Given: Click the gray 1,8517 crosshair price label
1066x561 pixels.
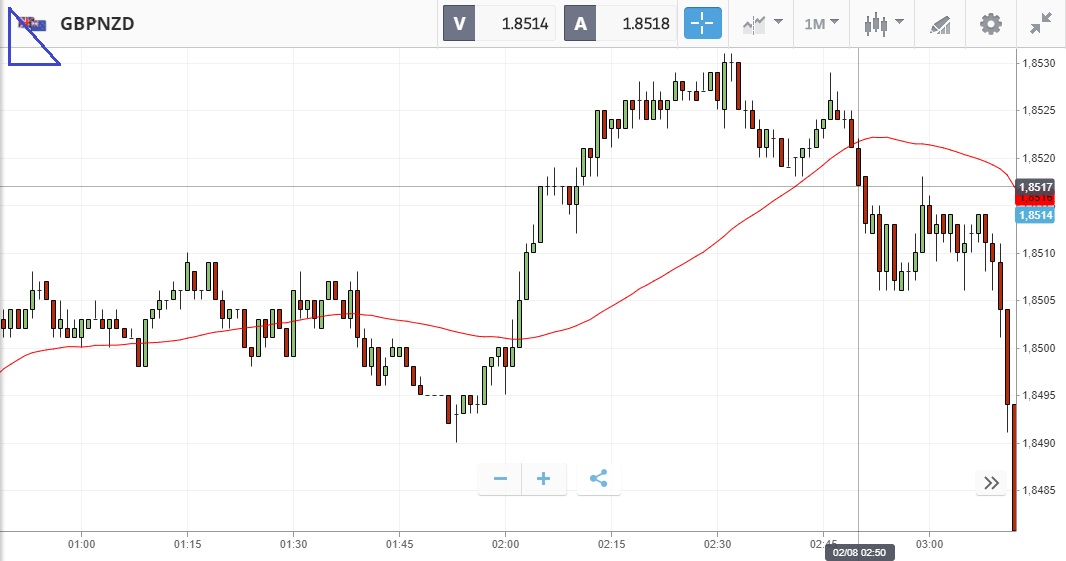Looking at the screenshot, I should (1034, 187).
